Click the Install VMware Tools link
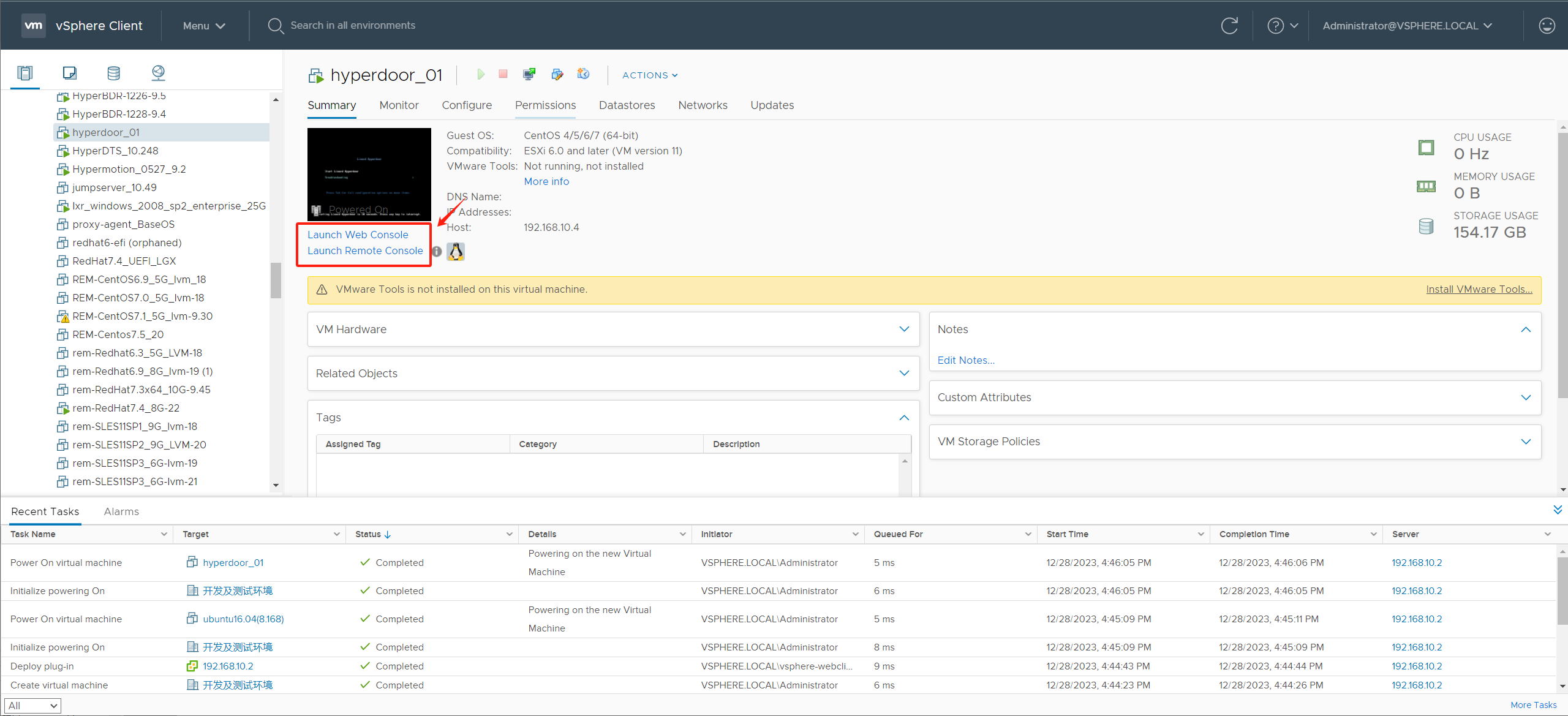This screenshot has width=1568, height=716. (1479, 289)
